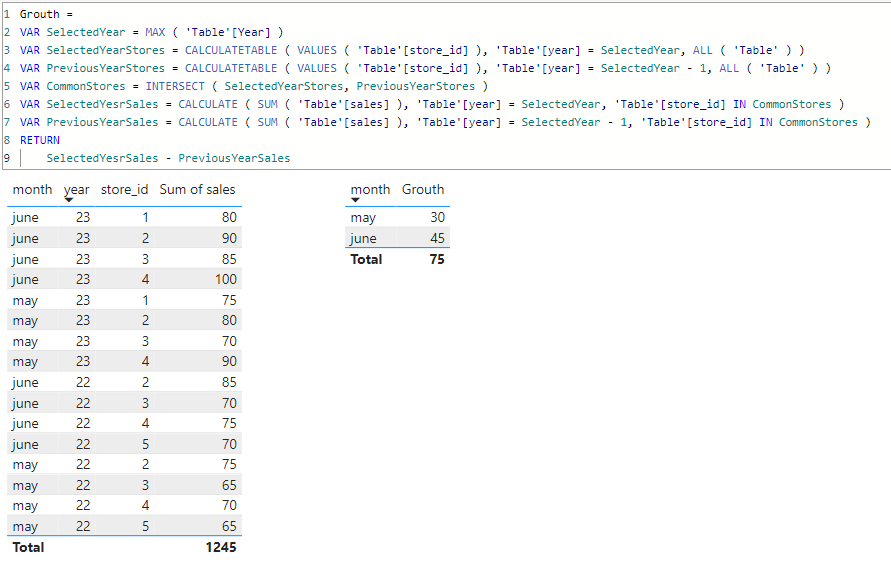Click the Total label in the Grouth table

pos(367,260)
